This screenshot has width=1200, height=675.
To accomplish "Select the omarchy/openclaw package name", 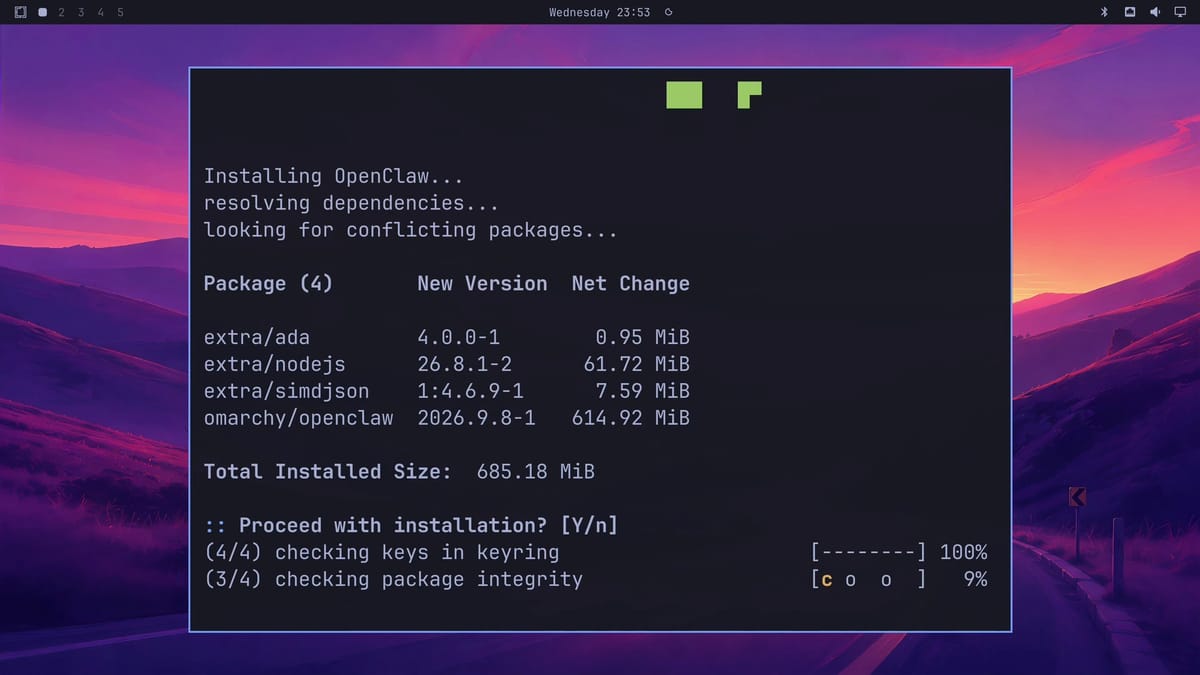I will coord(298,418).
